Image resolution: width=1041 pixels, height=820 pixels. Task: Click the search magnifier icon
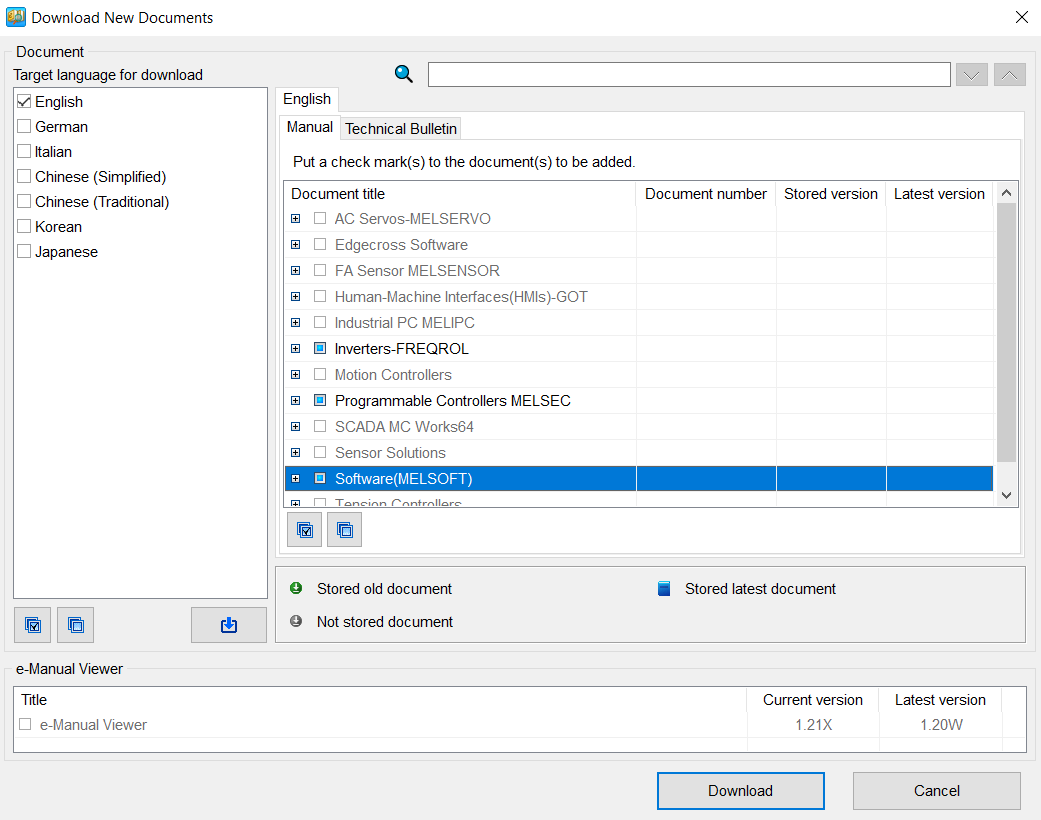click(404, 74)
